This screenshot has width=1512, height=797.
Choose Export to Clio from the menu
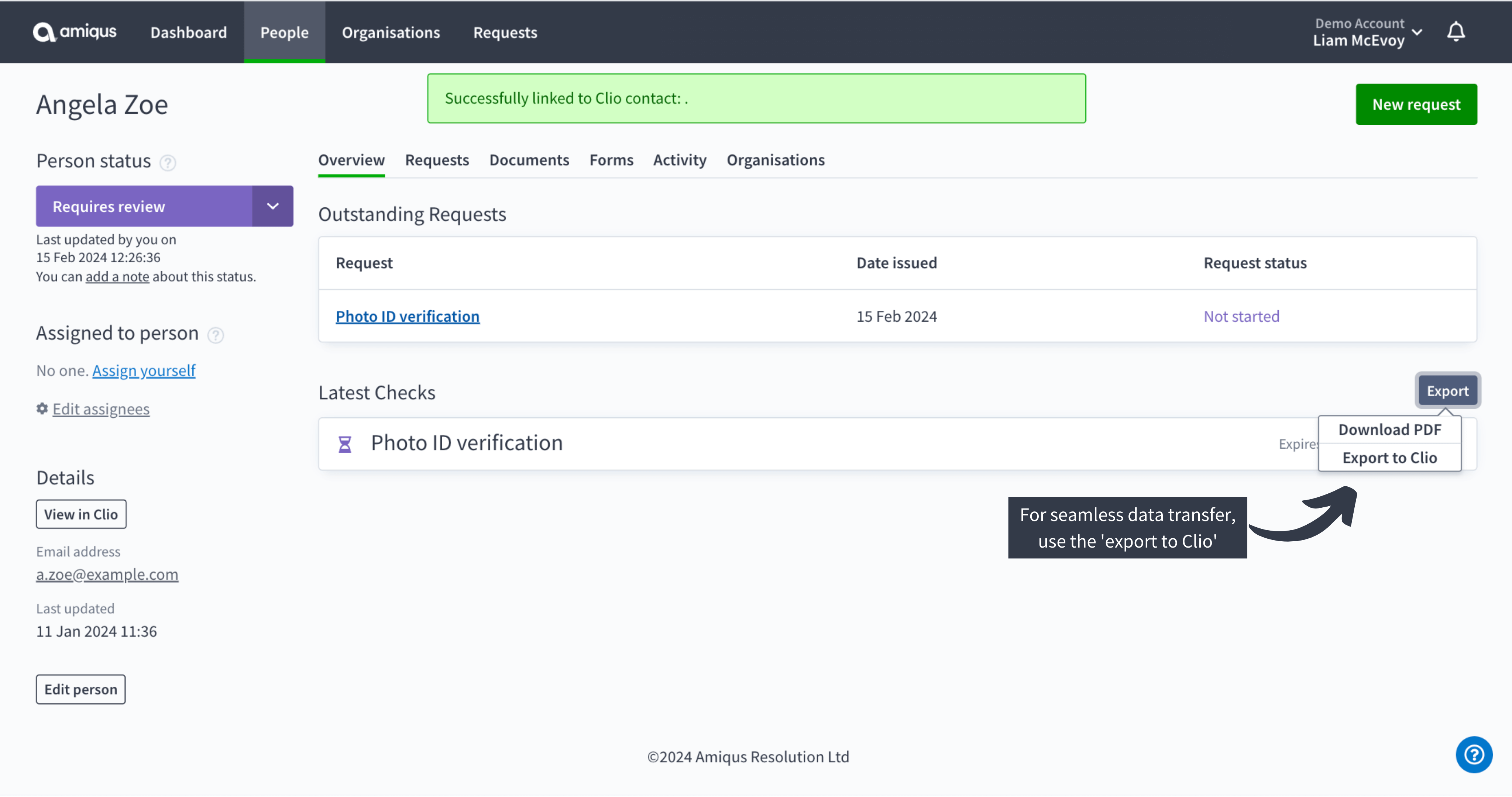pos(1389,458)
